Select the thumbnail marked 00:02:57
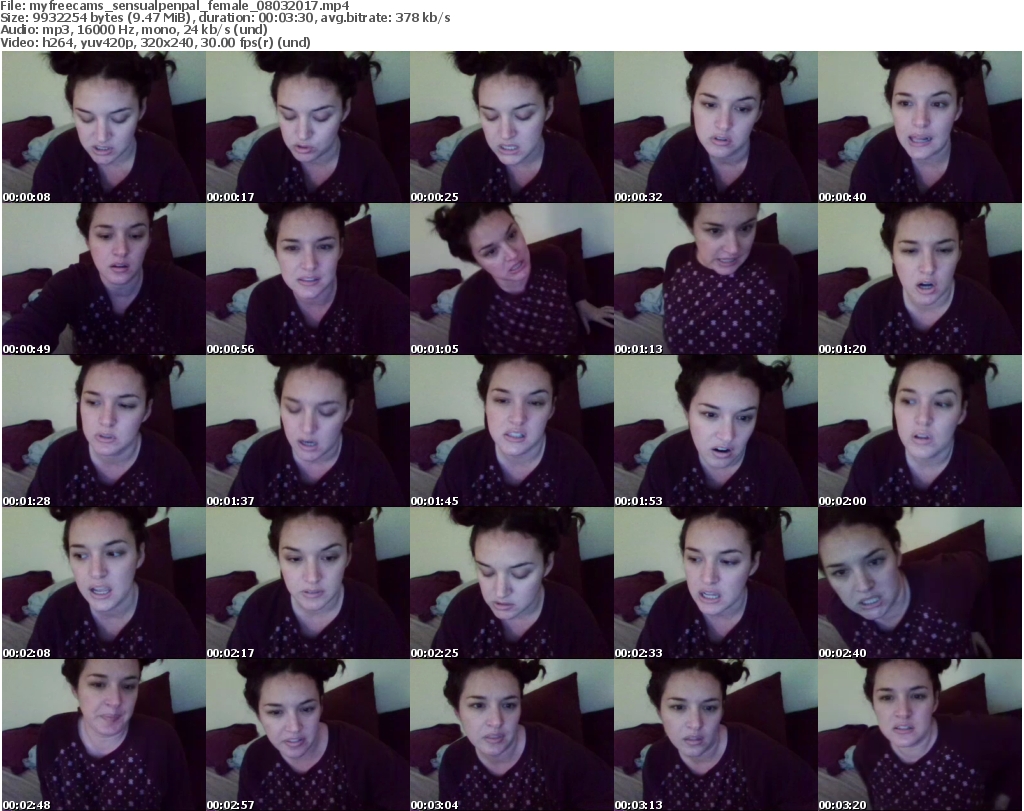This screenshot has width=1024, height=811. [308, 735]
